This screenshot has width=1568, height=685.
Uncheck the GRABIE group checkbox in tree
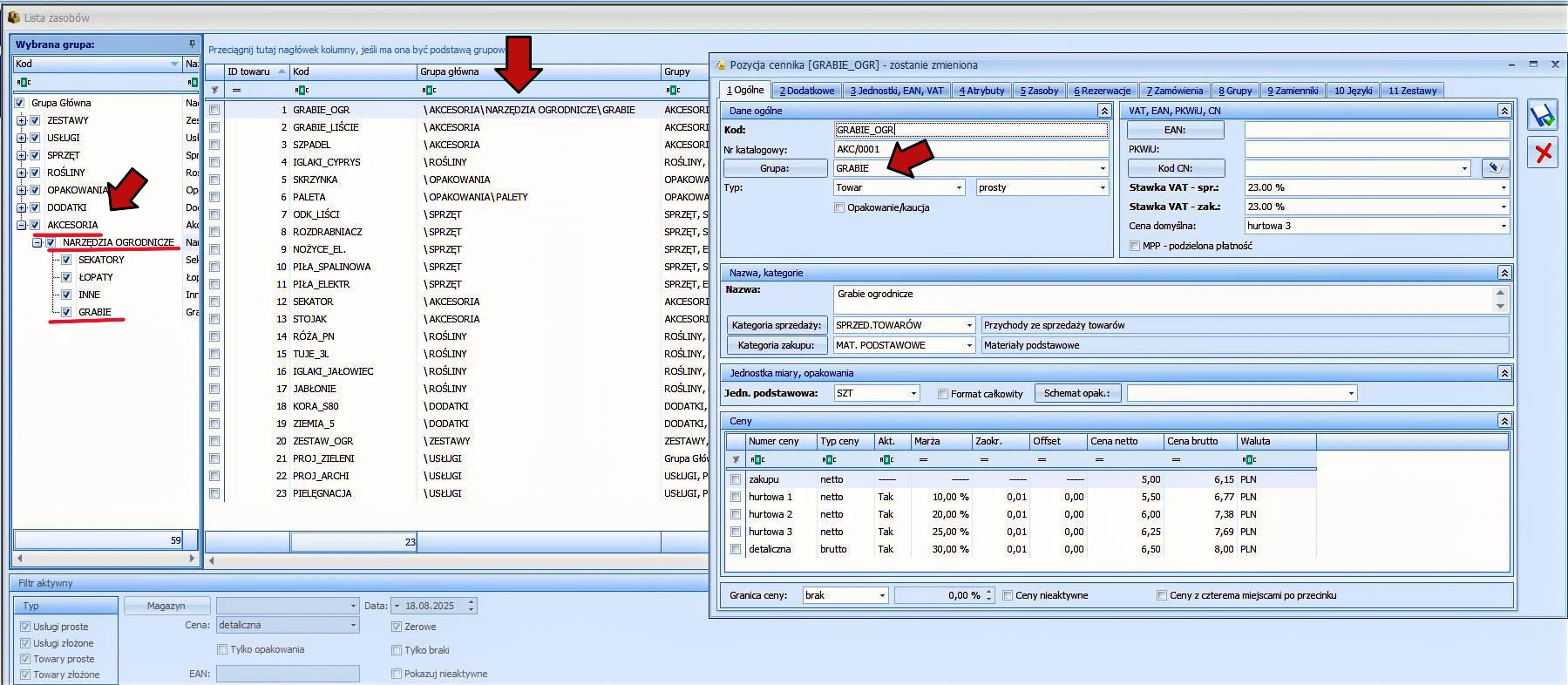point(66,312)
